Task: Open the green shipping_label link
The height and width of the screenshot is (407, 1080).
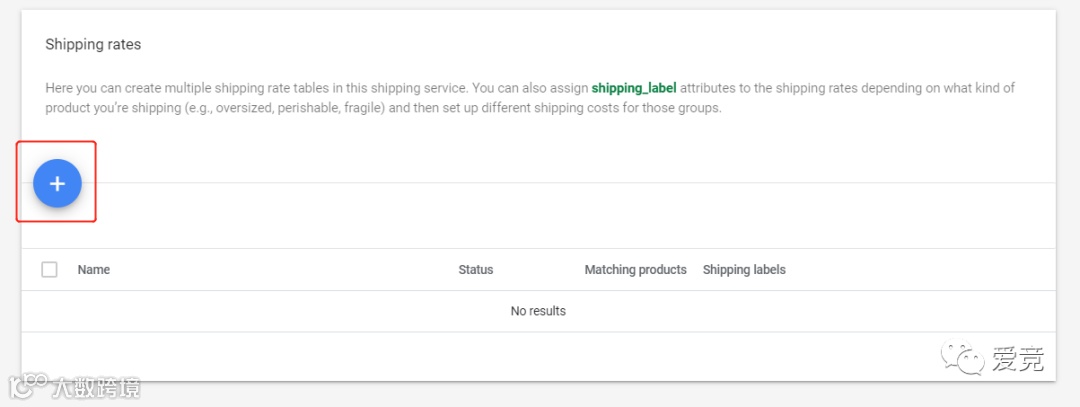Action: 633,88
